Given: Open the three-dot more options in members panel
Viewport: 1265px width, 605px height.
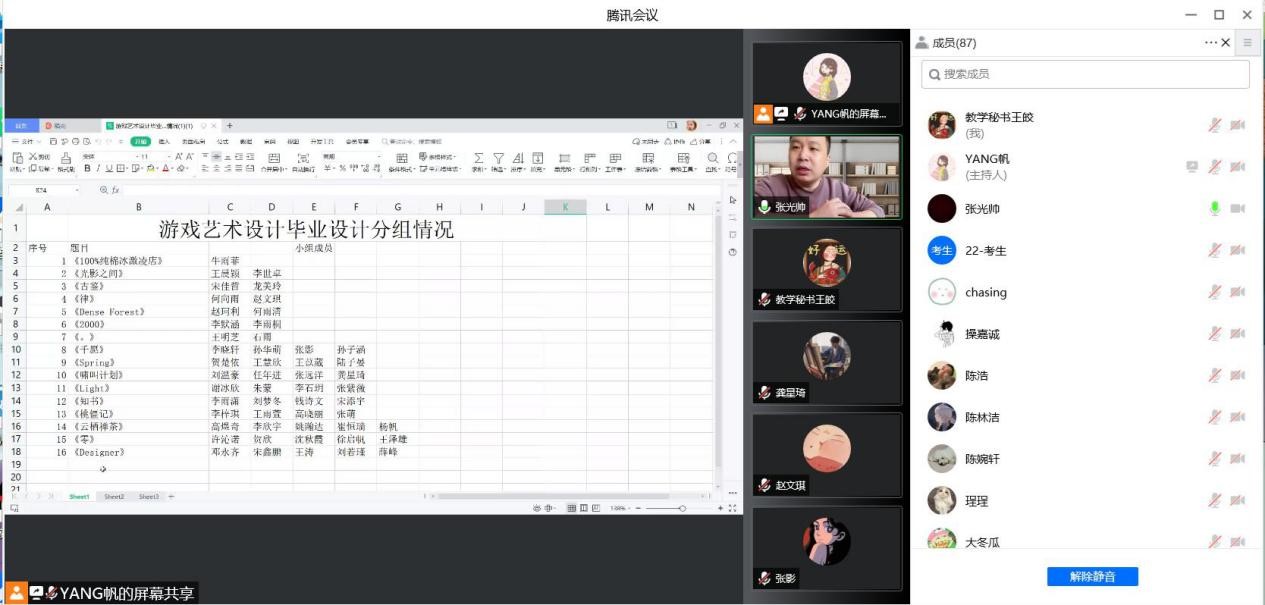Looking at the screenshot, I should [1210, 43].
